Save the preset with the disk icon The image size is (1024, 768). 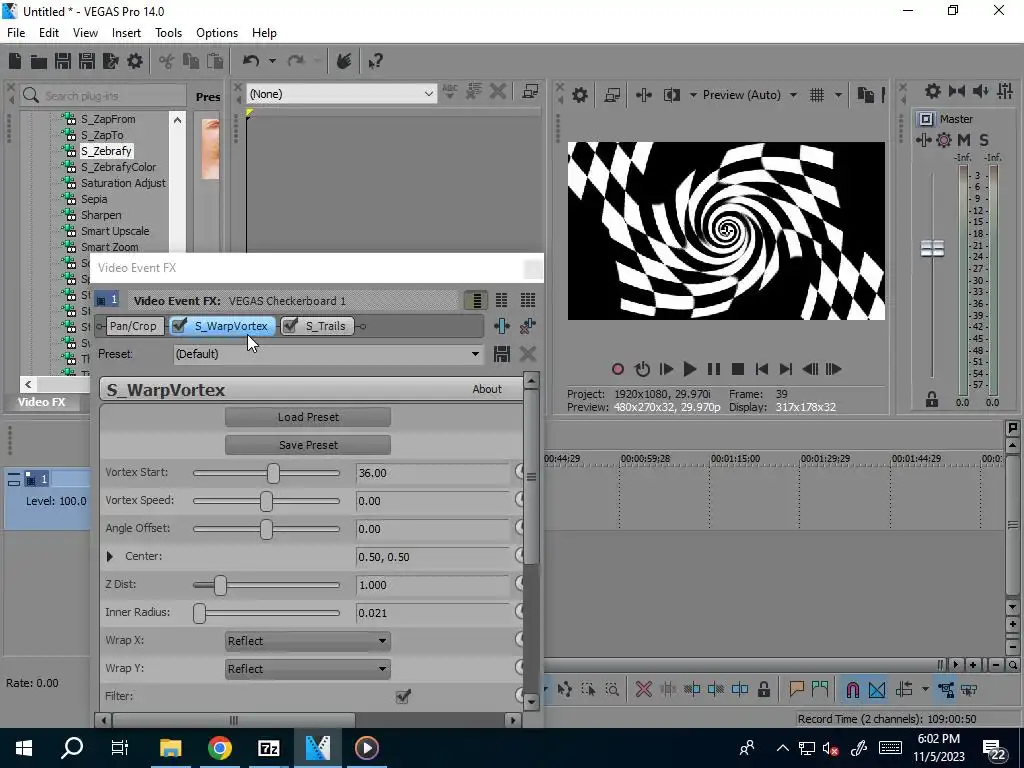(x=502, y=354)
